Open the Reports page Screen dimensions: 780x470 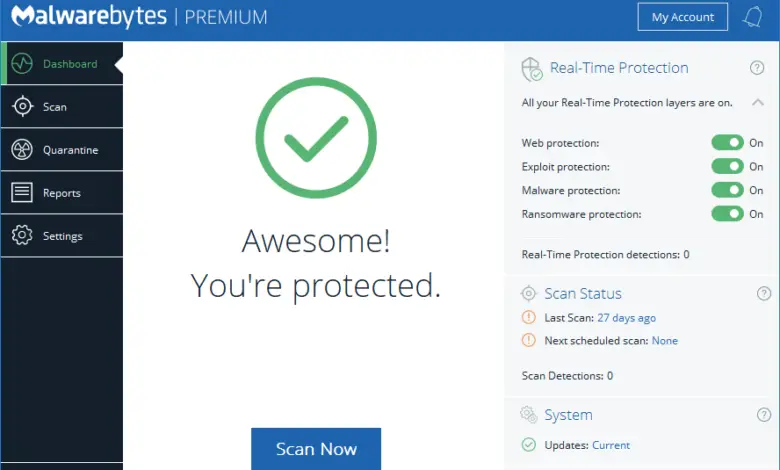coord(61,193)
